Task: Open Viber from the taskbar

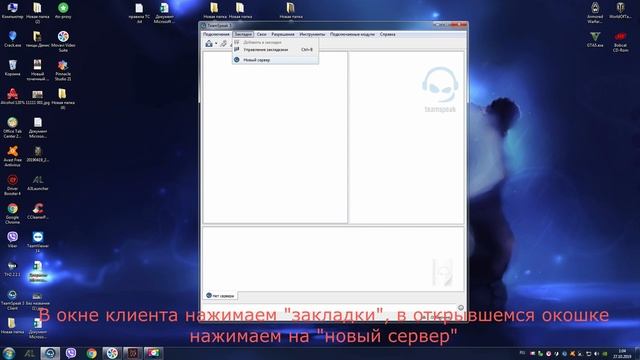Action: tap(71, 353)
